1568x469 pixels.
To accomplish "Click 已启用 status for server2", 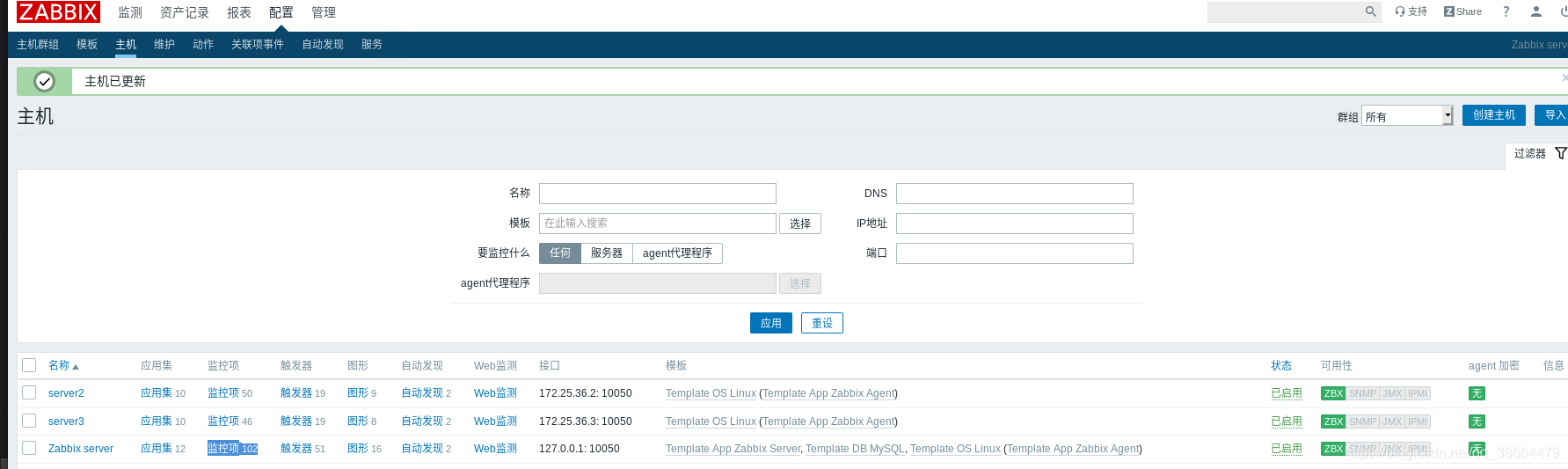I will click(1287, 393).
